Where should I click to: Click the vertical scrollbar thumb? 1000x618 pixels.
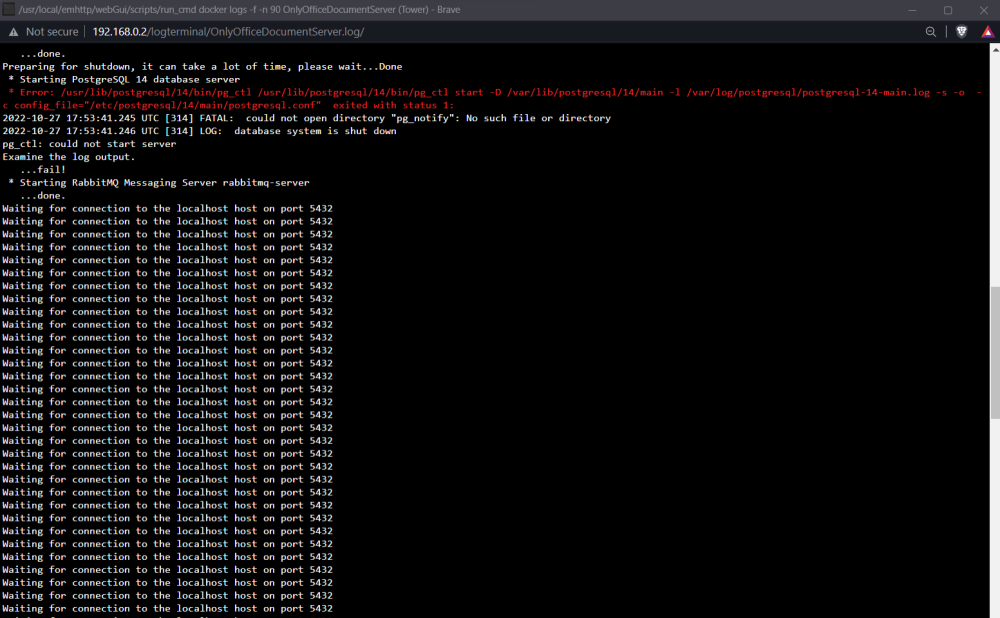pyautogui.click(x=995, y=353)
